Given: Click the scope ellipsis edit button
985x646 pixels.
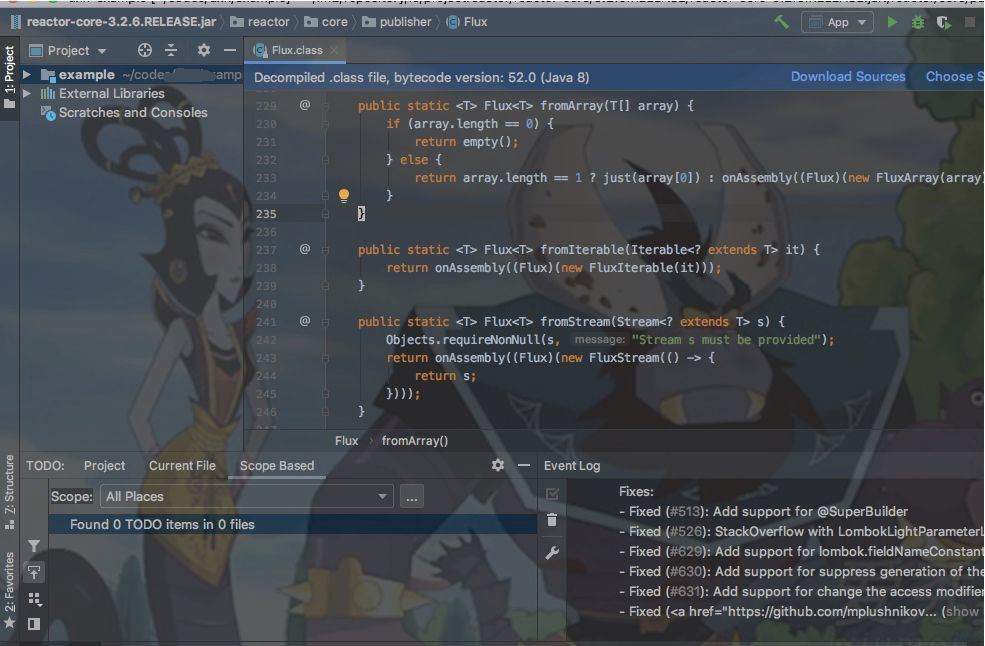Looking at the screenshot, I should [x=411, y=496].
